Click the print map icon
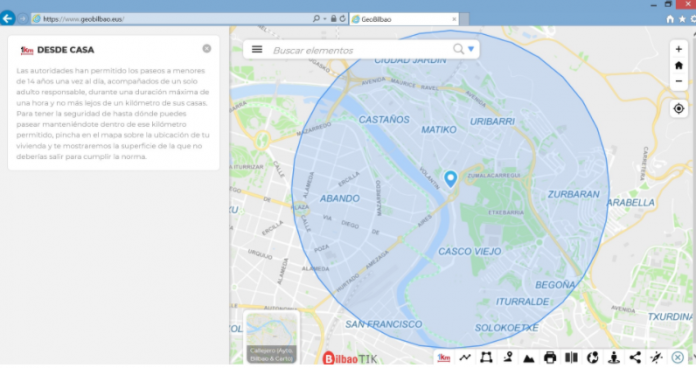 [550, 358]
